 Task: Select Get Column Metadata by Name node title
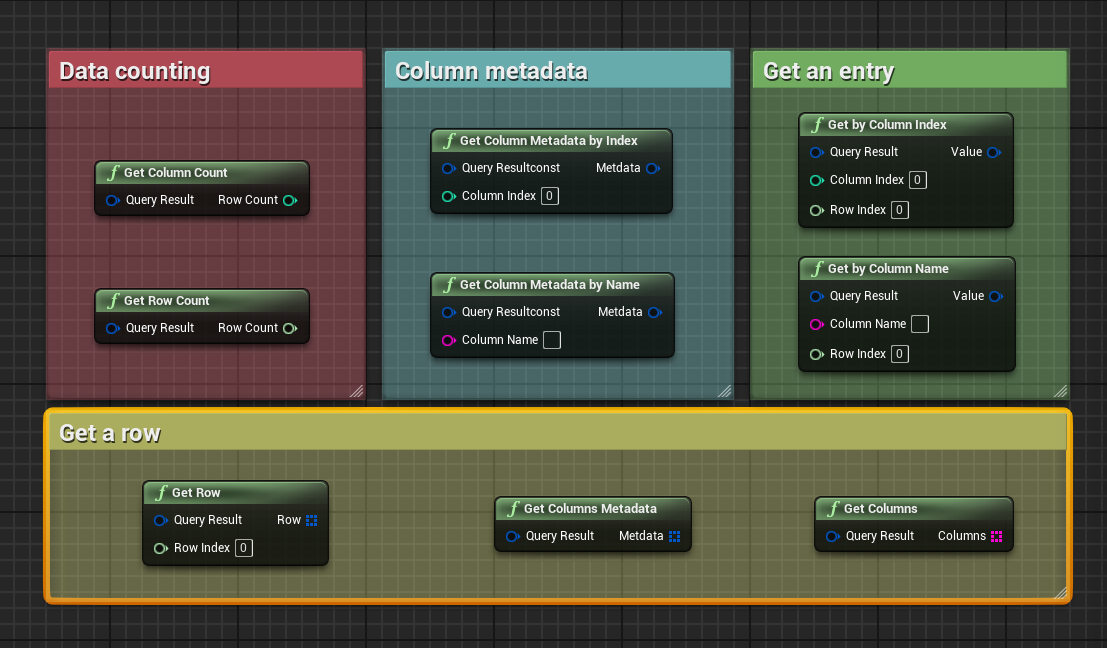point(550,285)
